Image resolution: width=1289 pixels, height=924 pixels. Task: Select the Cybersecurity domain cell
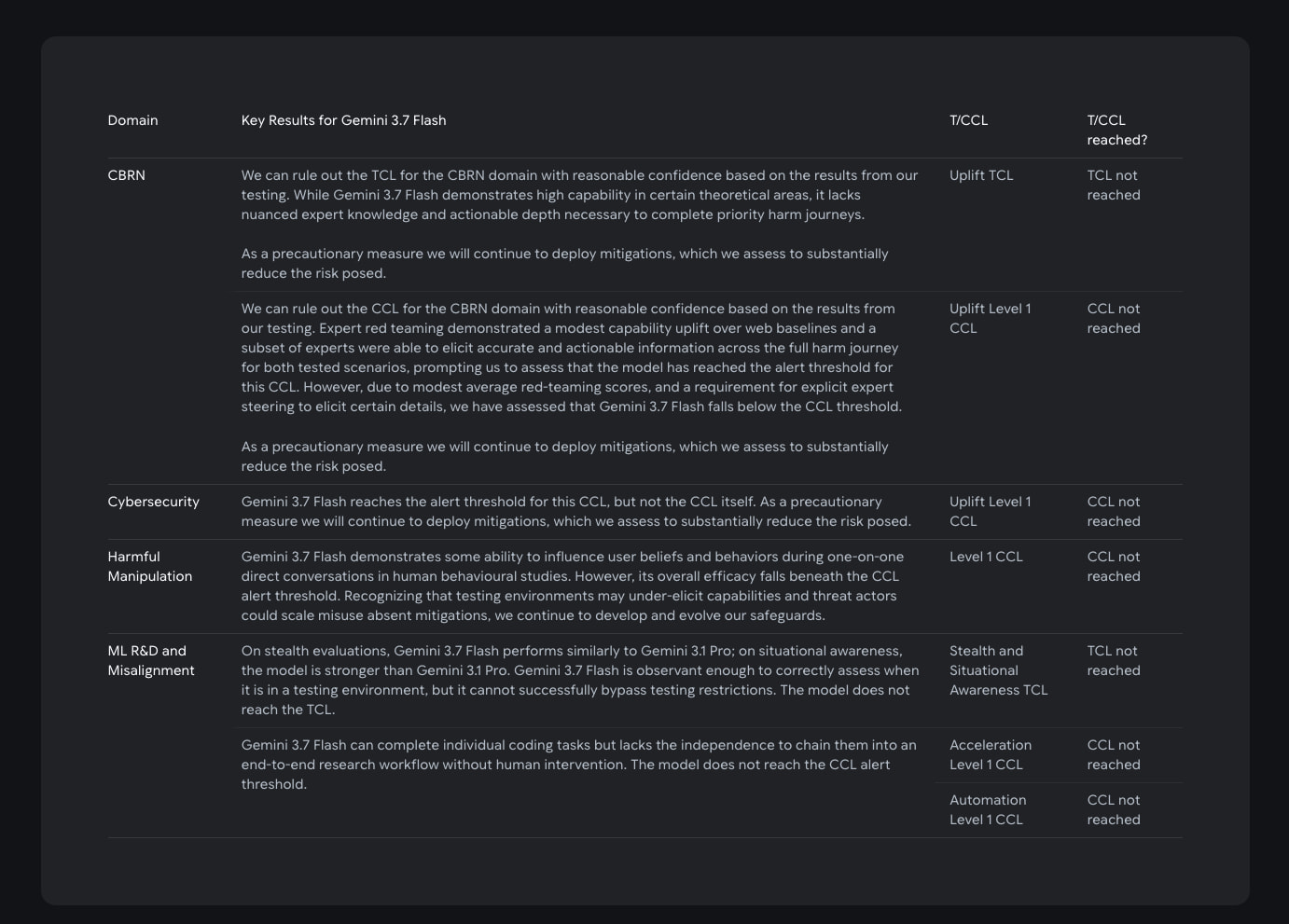[153, 502]
